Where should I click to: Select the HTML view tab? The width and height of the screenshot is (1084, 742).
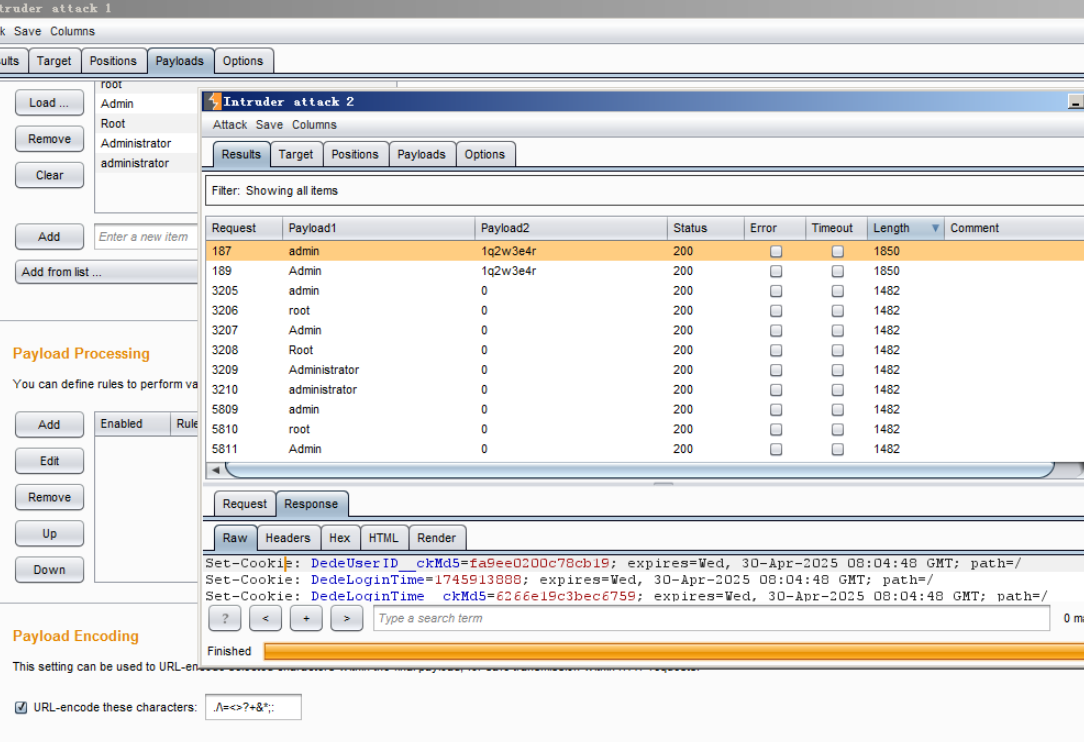pyautogui.click(x=384, y=538)
